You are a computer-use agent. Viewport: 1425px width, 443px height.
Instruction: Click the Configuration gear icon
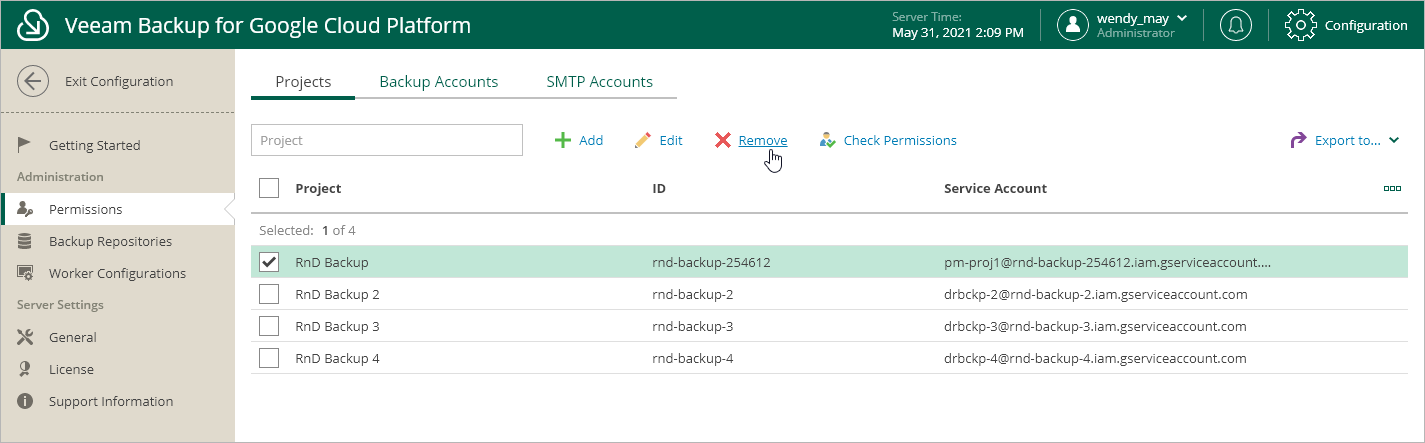click(1300, 25)
